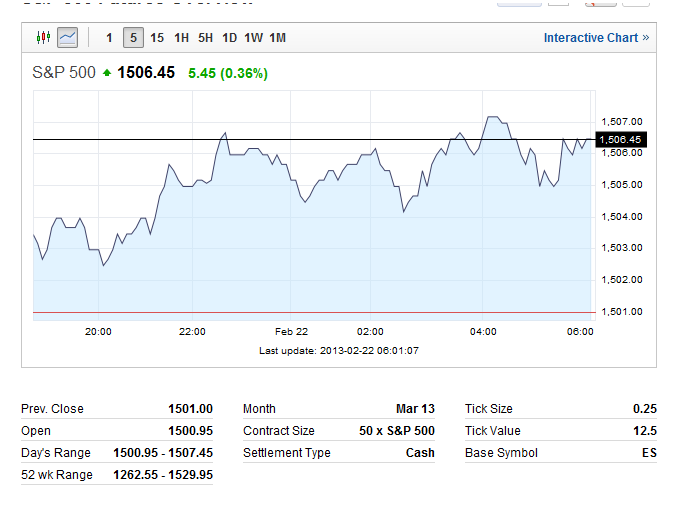The image size is (677, 521).
Task: Switch to candlestick chart type
Action: pos(42,38)
